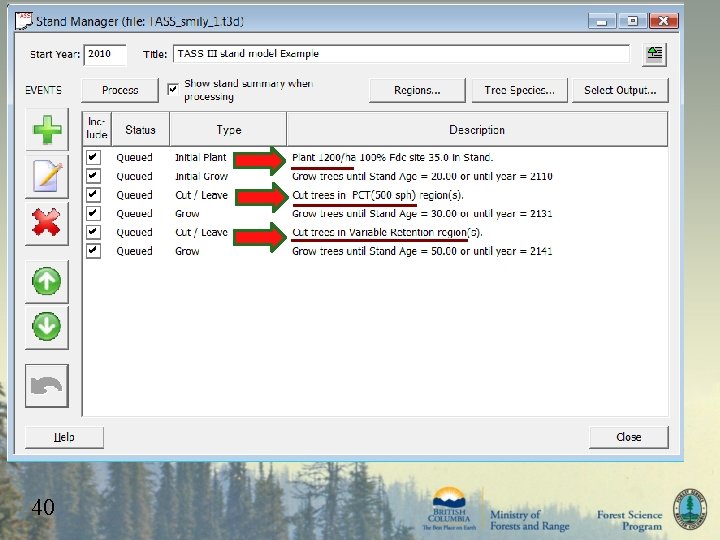This screenshot has height=540, width=720.
Task: Uncheck Include box for Initial Grow row
Action: pyautogui.click(x=93, y=176)
